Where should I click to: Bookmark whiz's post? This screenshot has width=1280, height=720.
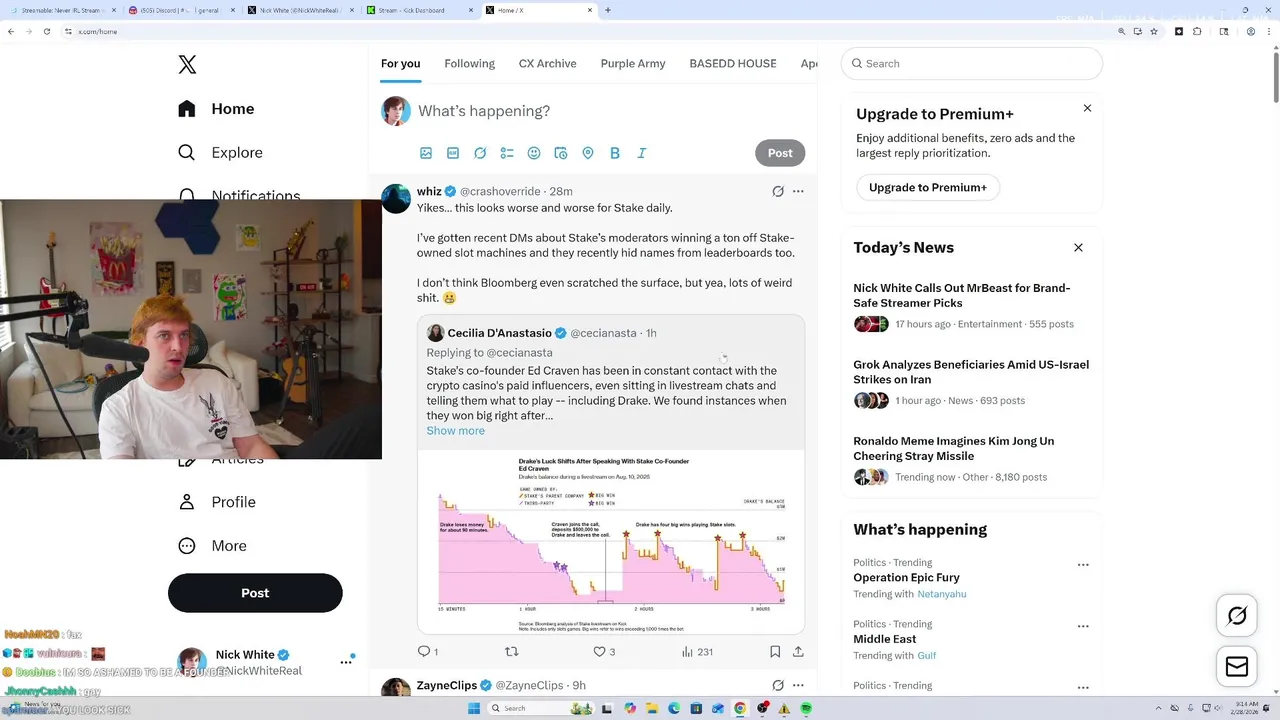(x=775, y=651)
